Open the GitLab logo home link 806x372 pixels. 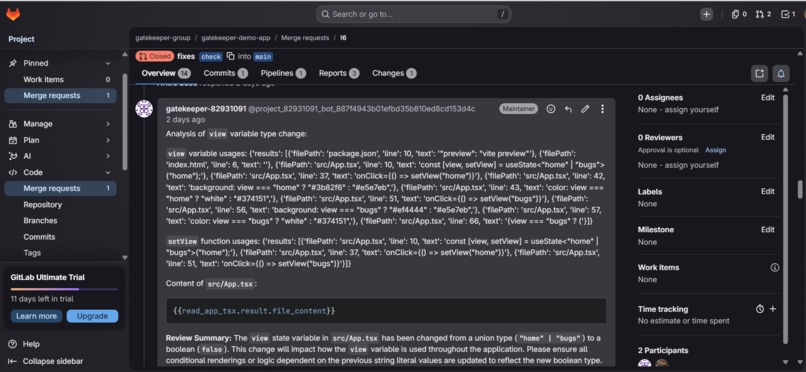coord(13,14)
